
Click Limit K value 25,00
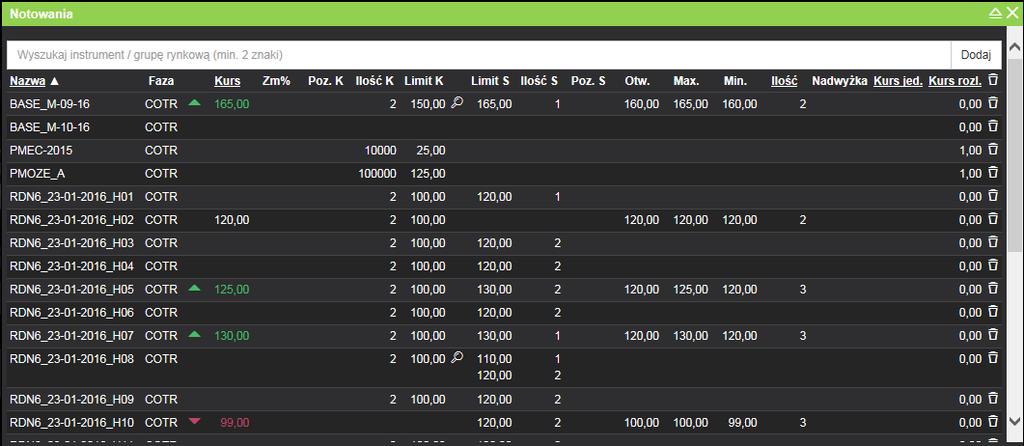pyautogui.click(x=431, y=150)
